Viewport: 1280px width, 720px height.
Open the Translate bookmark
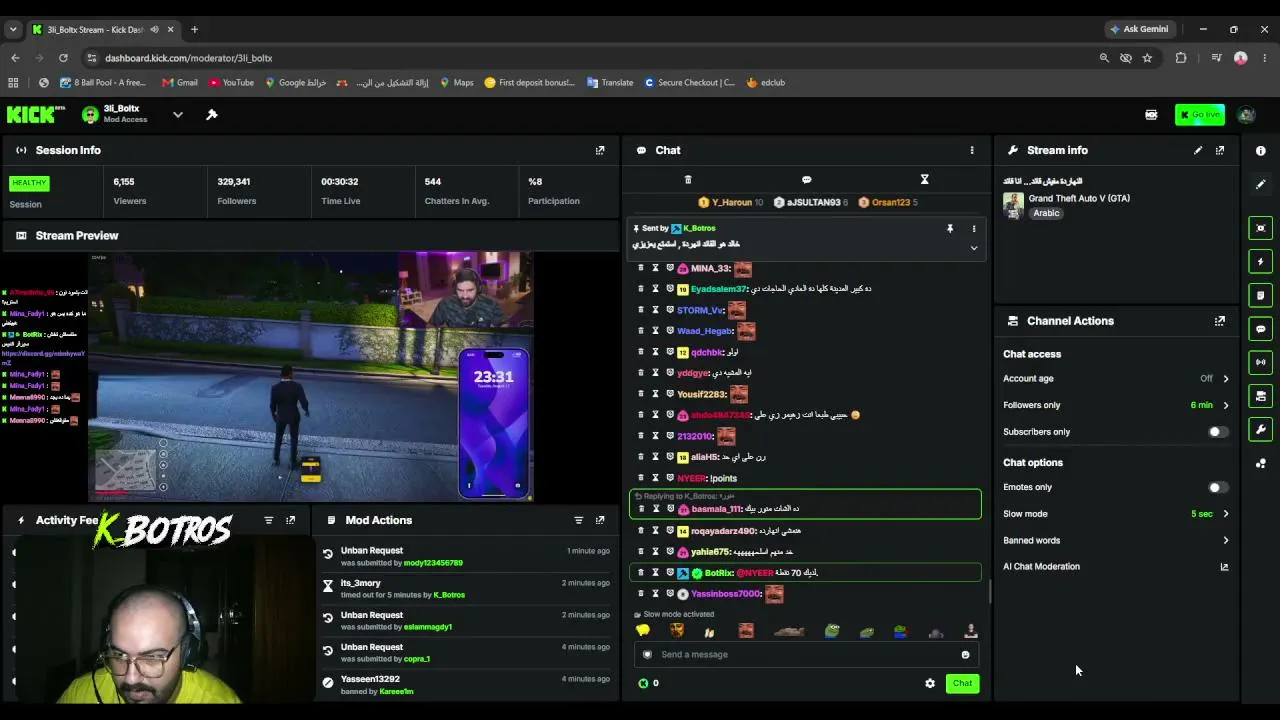pos(610,83)
